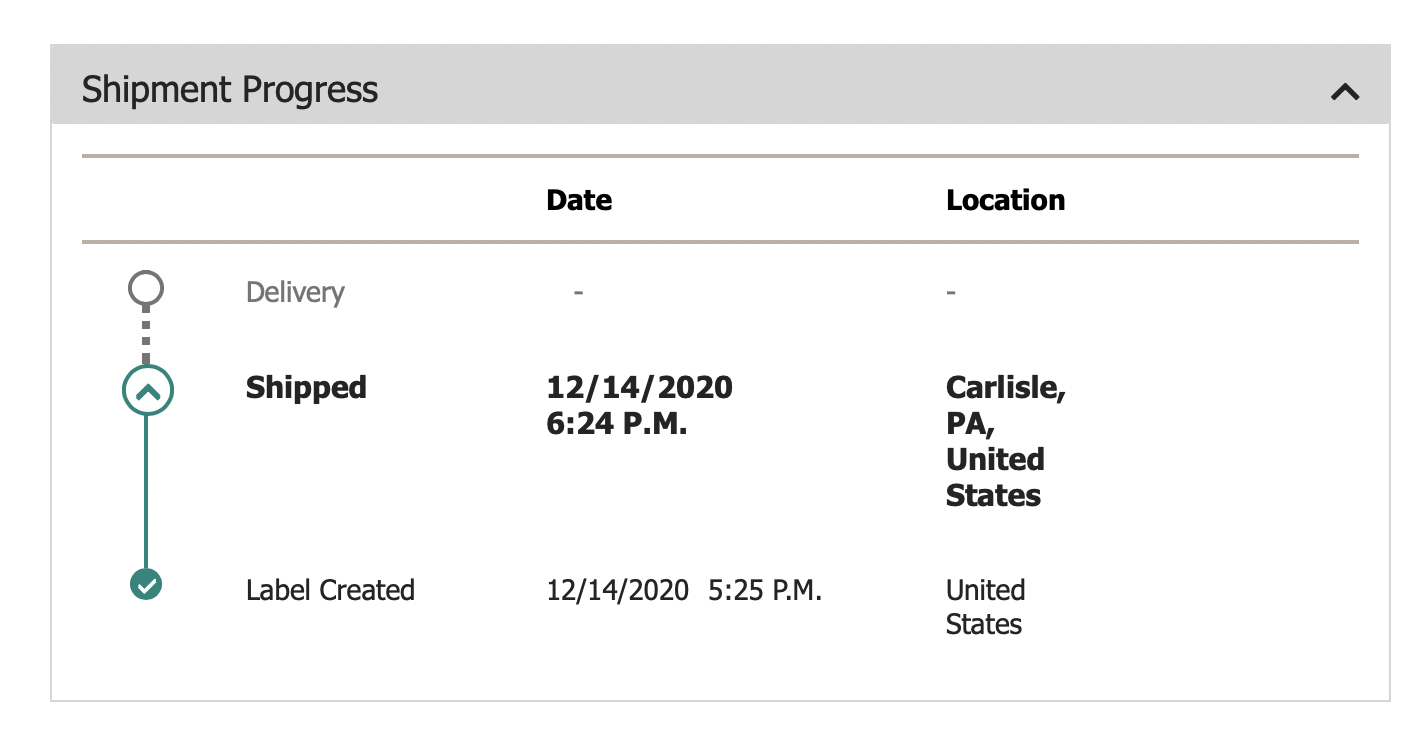Click the empty Delivery status circle
Viewport: 1424px width, 746px height.
tap(146, 289)
